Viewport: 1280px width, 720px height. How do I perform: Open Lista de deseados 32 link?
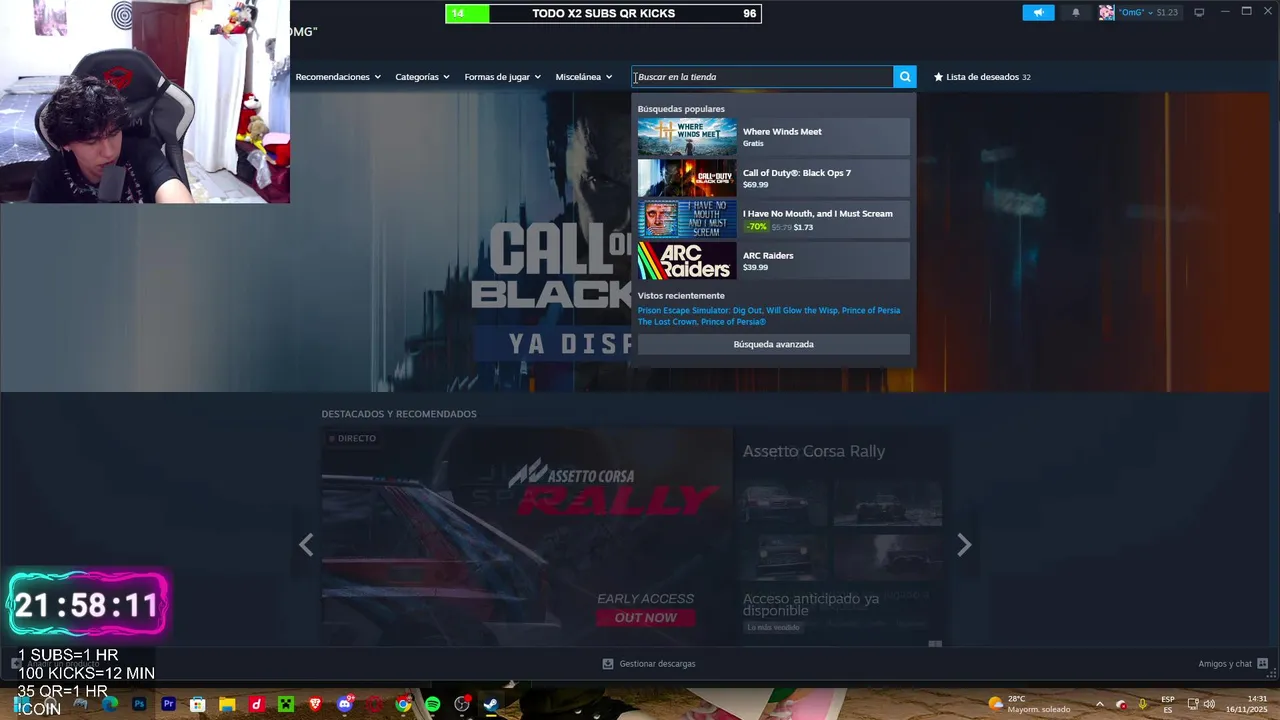coord(982,77)
